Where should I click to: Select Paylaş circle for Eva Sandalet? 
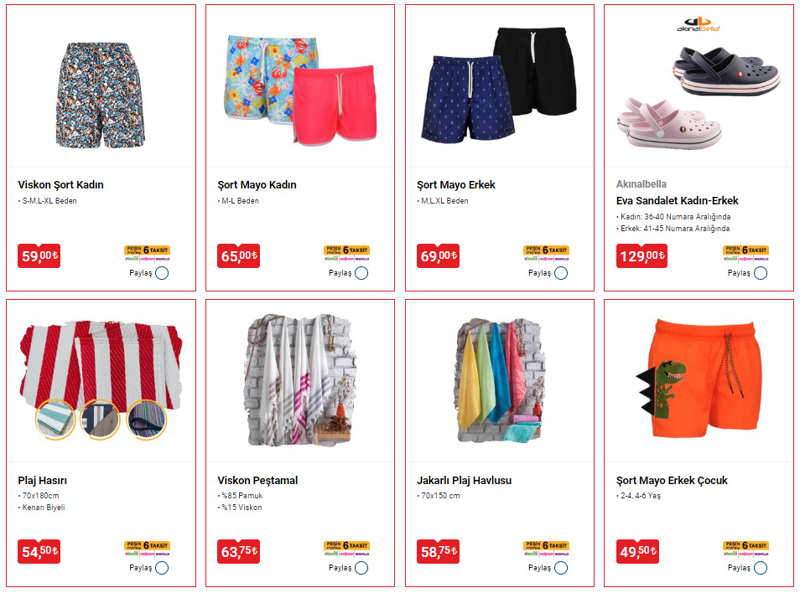[760, 273]
